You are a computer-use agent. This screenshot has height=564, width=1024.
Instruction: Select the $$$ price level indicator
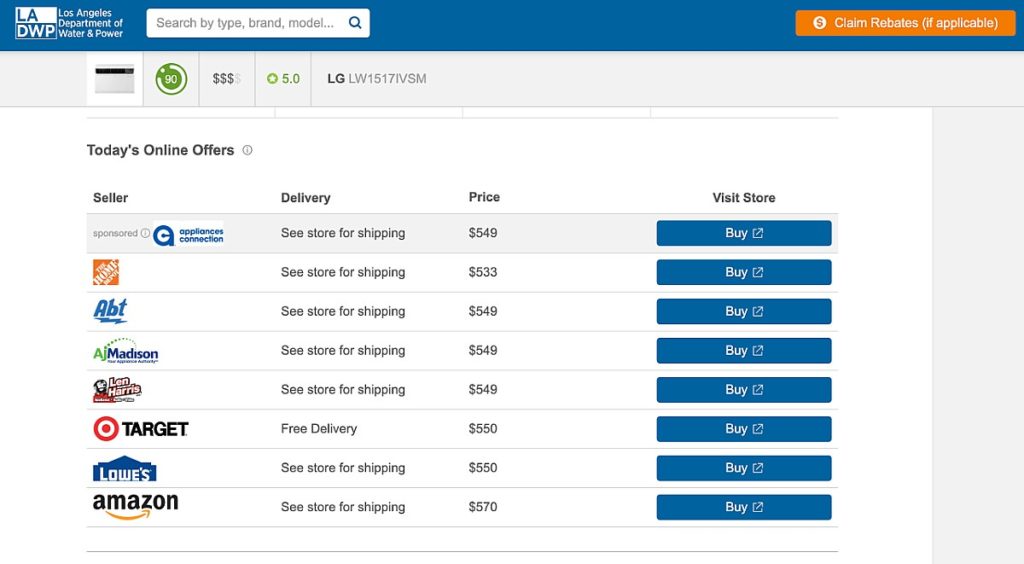(x=227, y=79)
